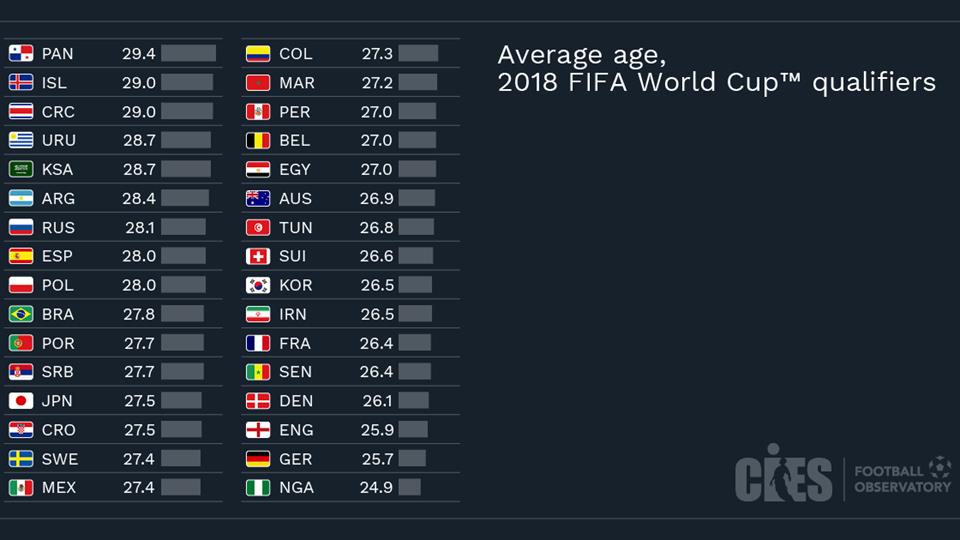Viewport: 960px width, 540px height.
Task: Select the Colombia flag icon
Action: point(258,54)
